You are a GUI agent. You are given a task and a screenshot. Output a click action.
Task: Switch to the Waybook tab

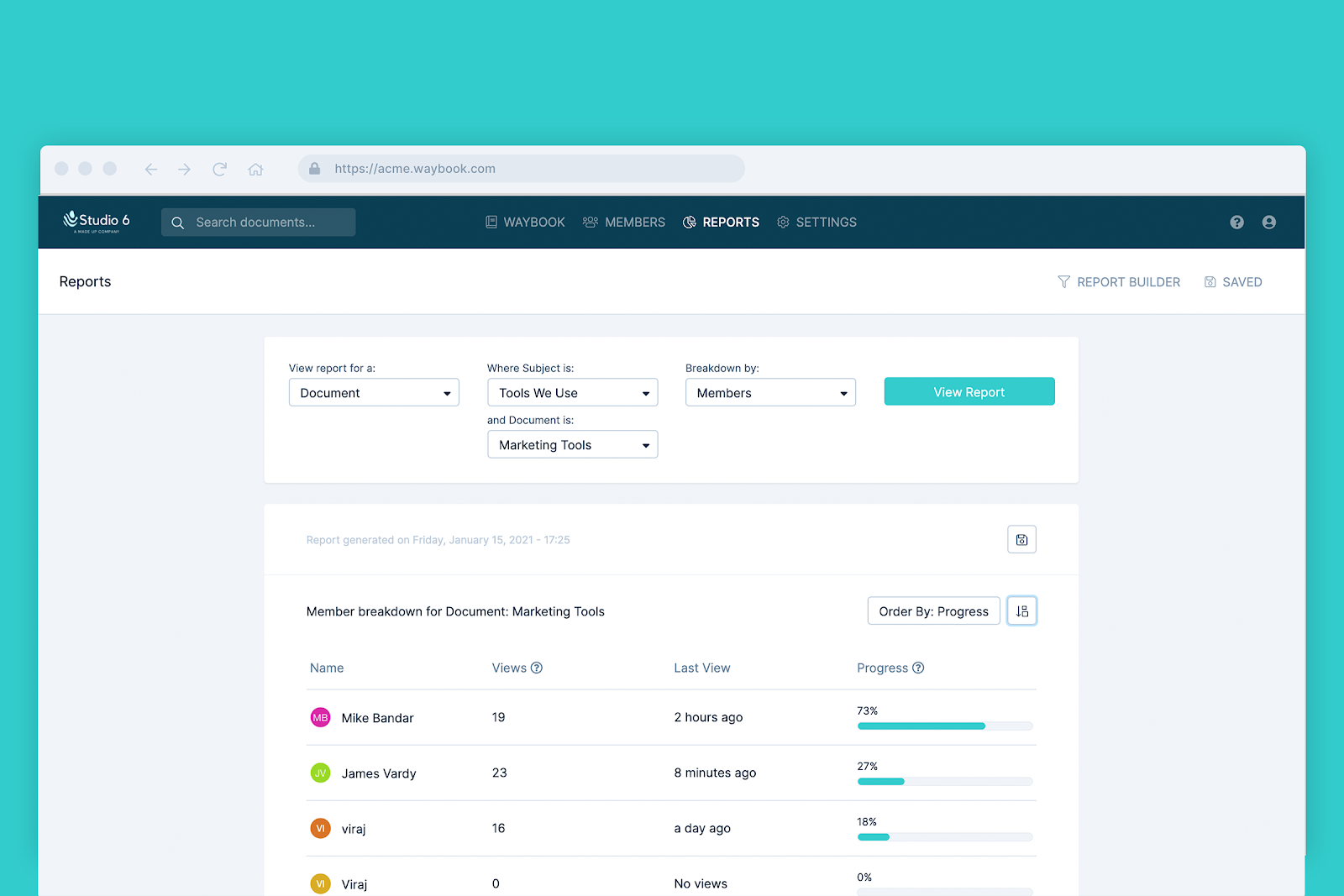[525, 223]
